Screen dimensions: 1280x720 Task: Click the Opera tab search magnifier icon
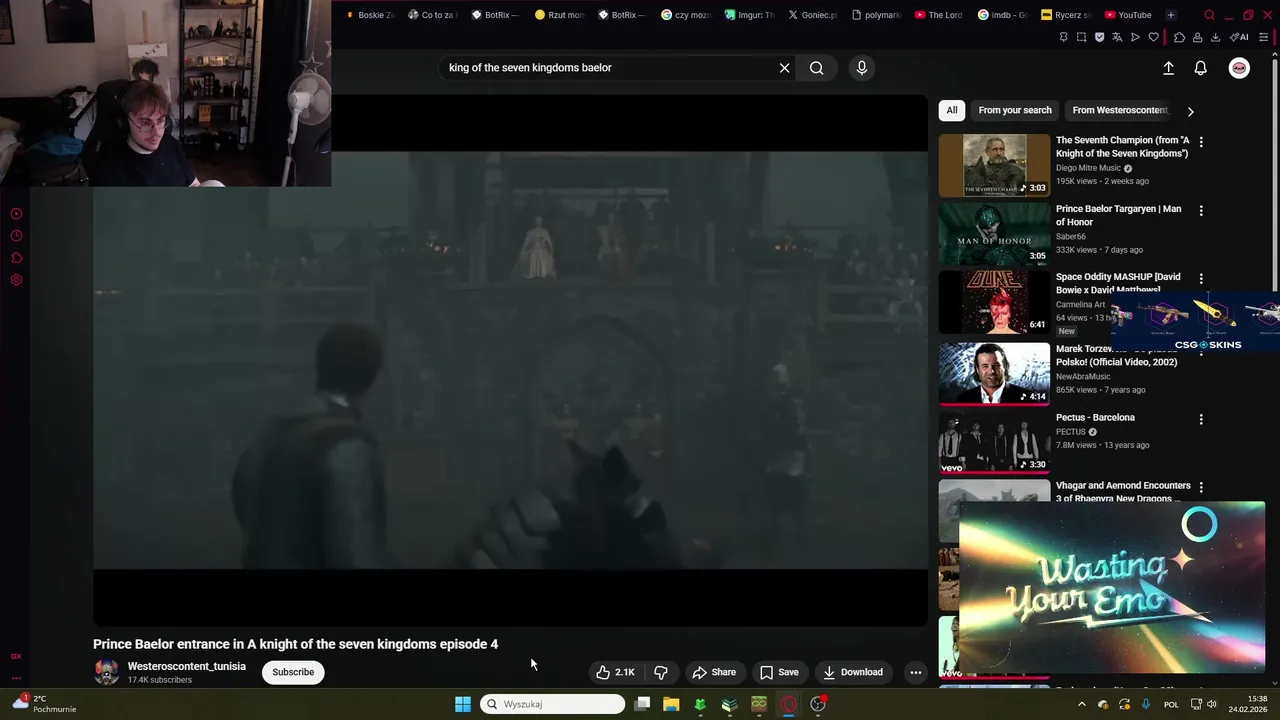click(x=1209, y=15)
